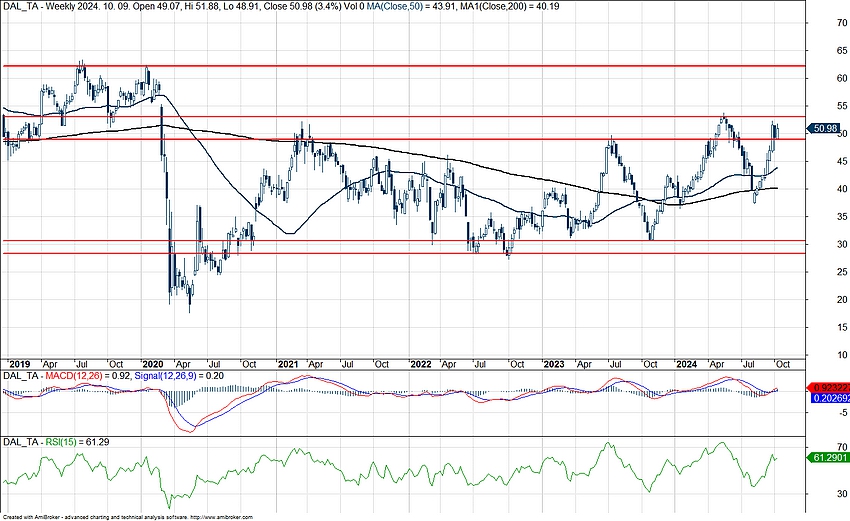Click the '2020' year label on the time axis

click(x=152, y=364)
